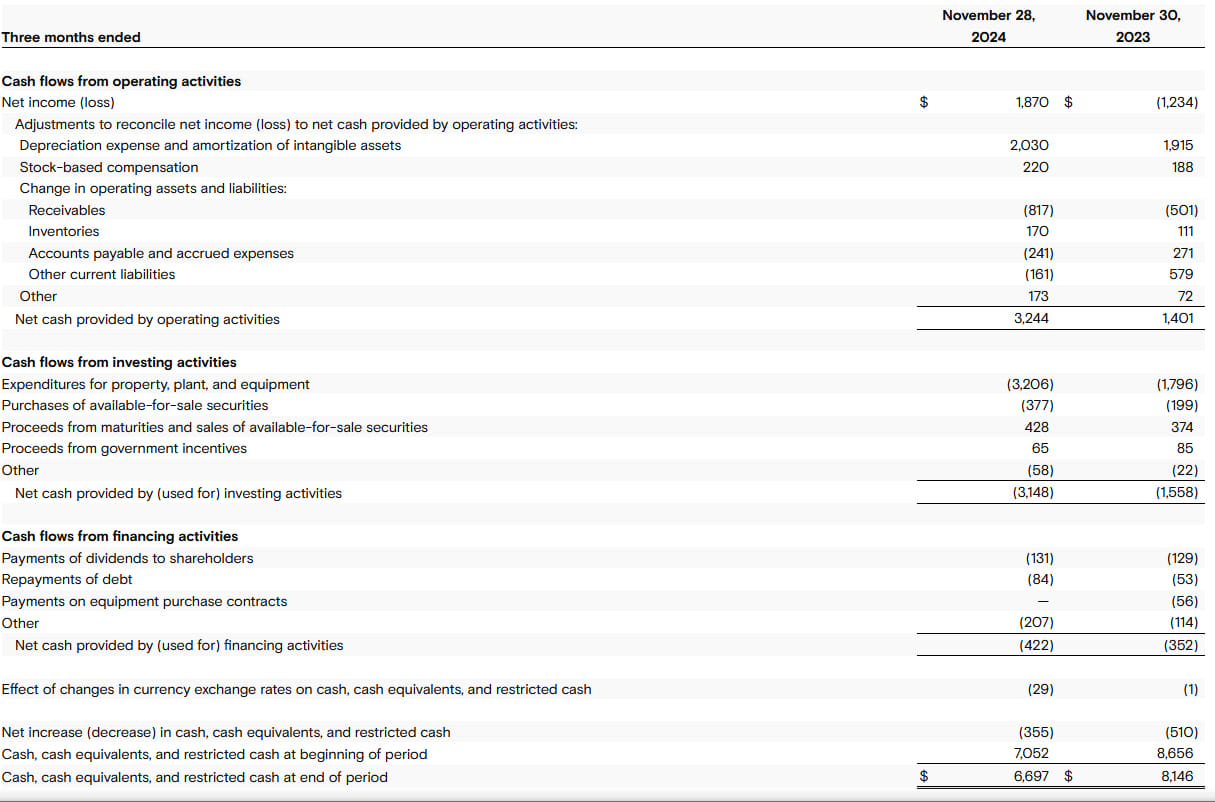Click the "Proceeds from government incentives" label
This screenshot has width=1215, height=802.
(x=124, y=448)
